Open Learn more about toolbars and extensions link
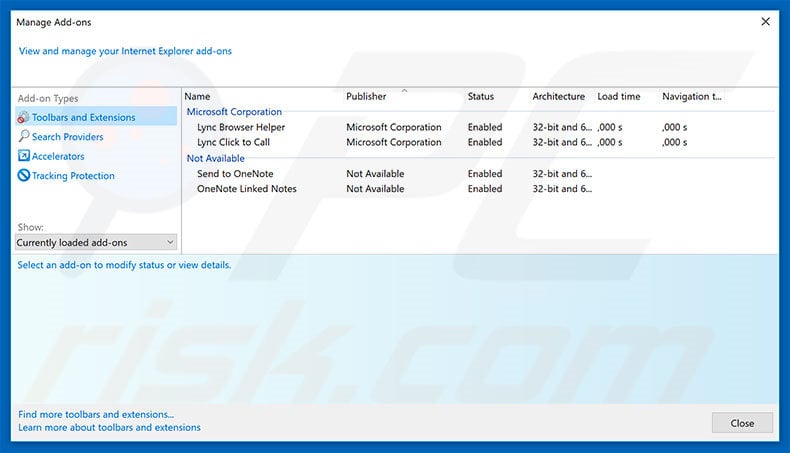The image size is (790, 453). click(109, 427)
